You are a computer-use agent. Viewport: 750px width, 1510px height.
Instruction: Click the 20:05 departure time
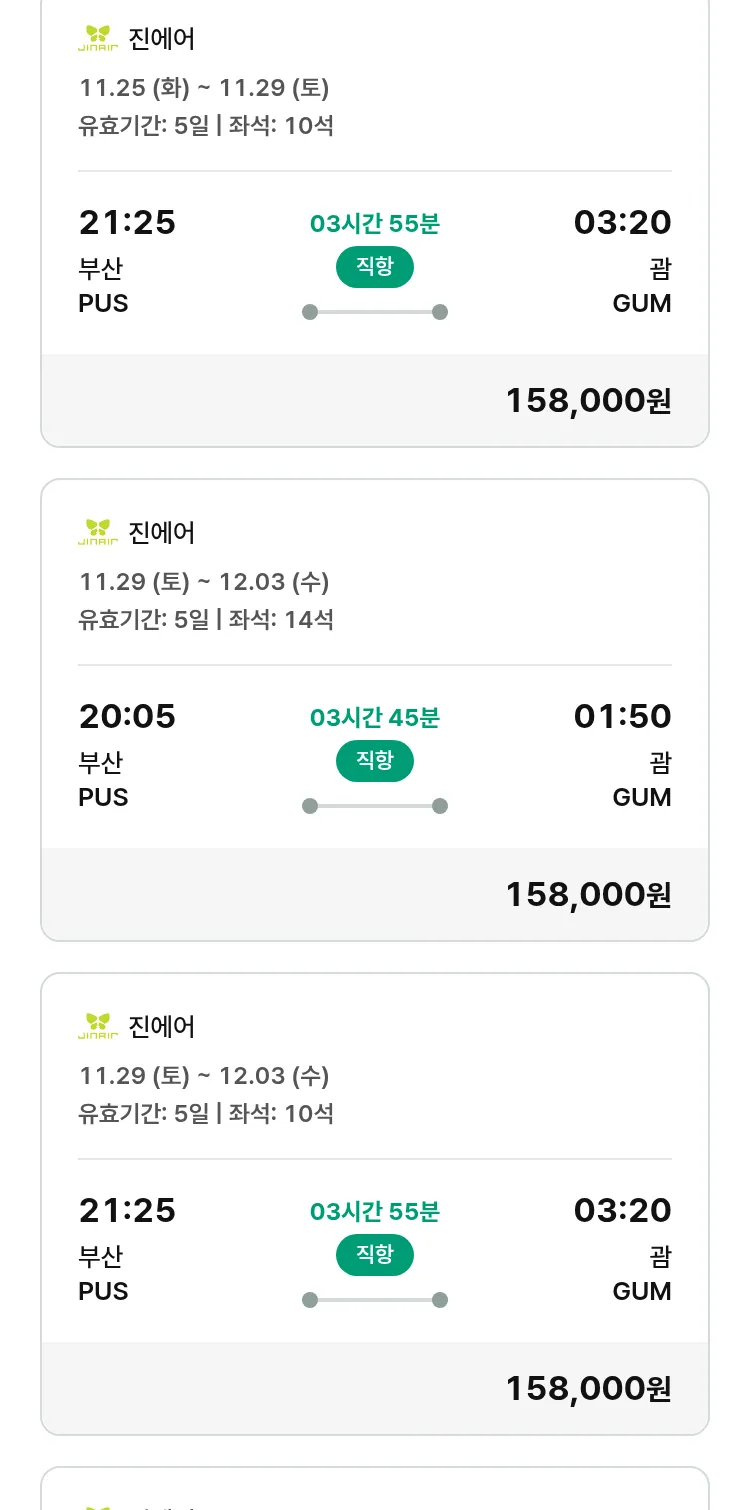[x=127, y=716]
